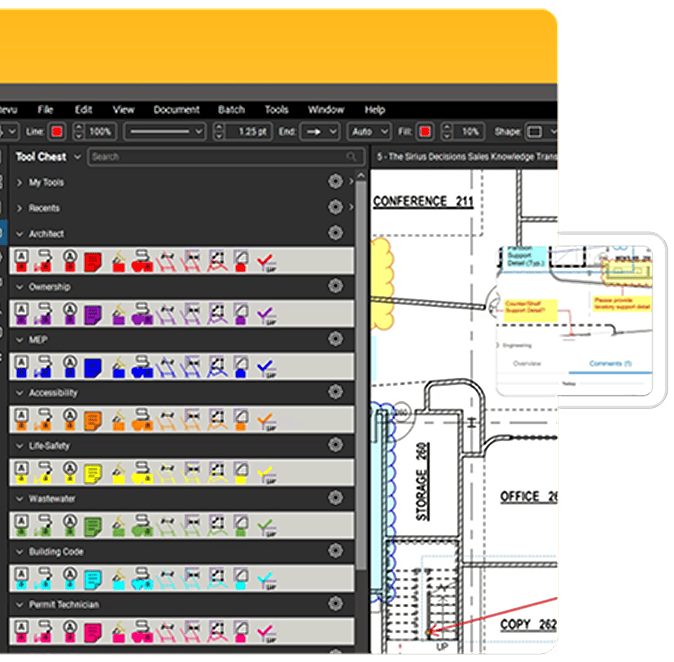674x662 pixels.
Task: Select the red checkmark stamp in Architect row
Action: click(267, 263)
